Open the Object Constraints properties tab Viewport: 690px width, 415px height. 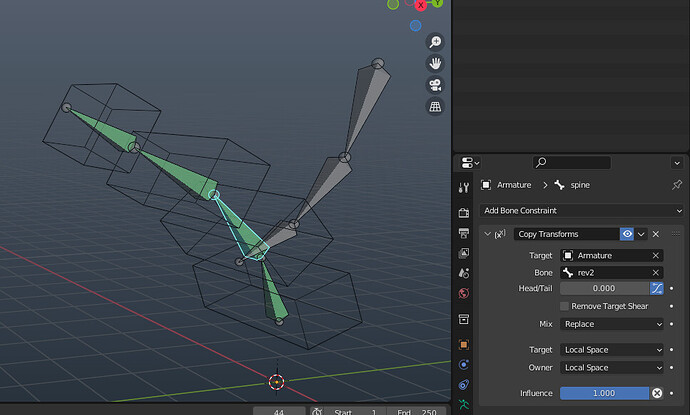coord(463,385)
